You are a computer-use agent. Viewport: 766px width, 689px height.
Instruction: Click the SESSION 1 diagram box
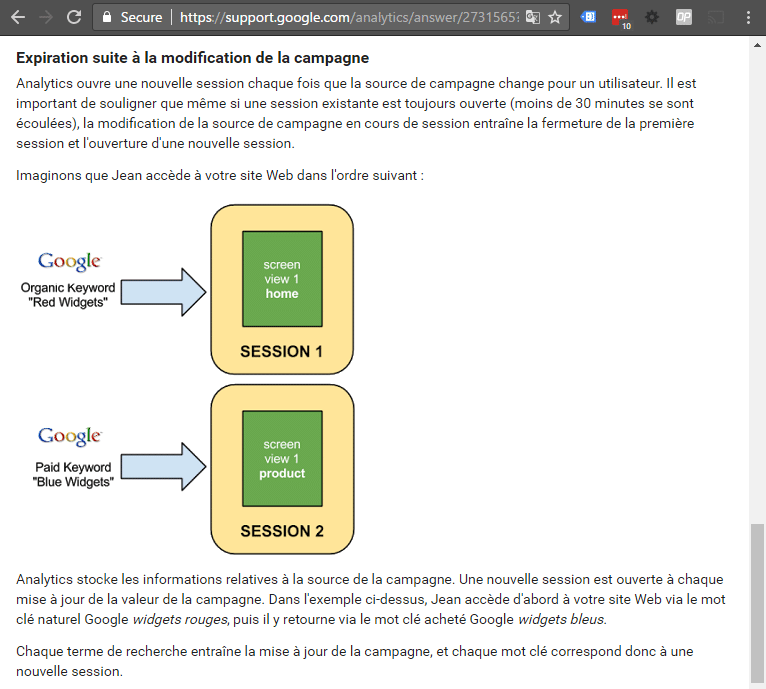pyautogui.click(x=281, y=350)
